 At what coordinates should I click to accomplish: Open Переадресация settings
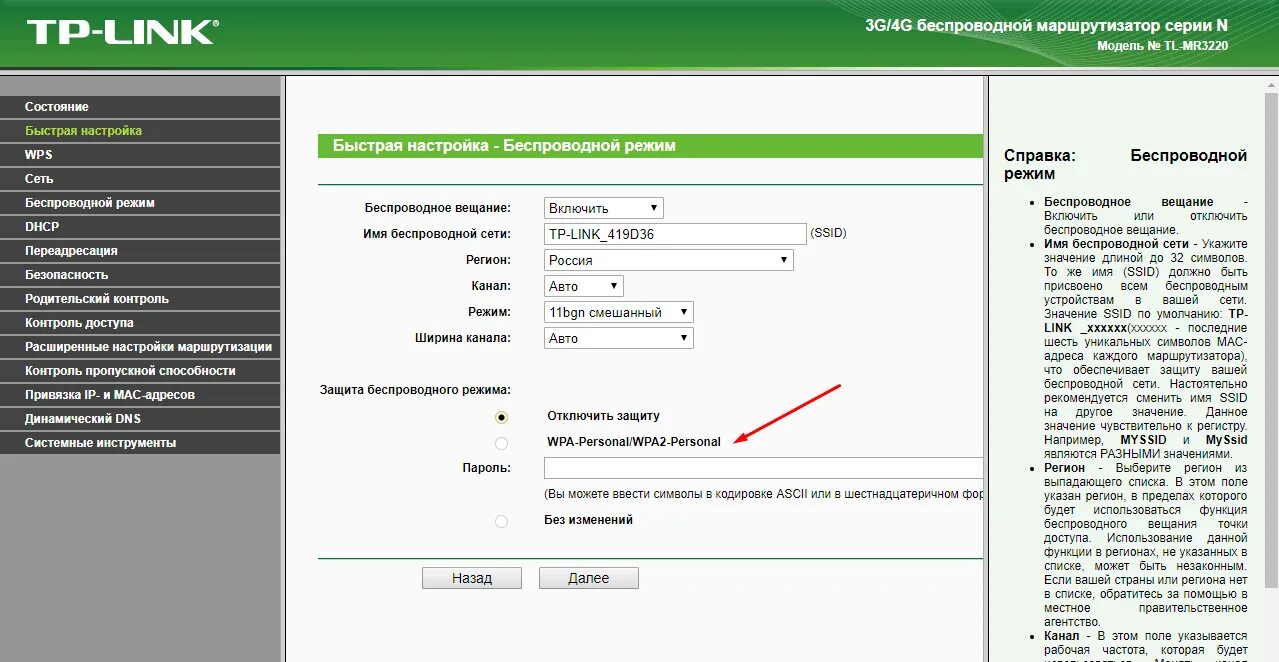[140, 251]
